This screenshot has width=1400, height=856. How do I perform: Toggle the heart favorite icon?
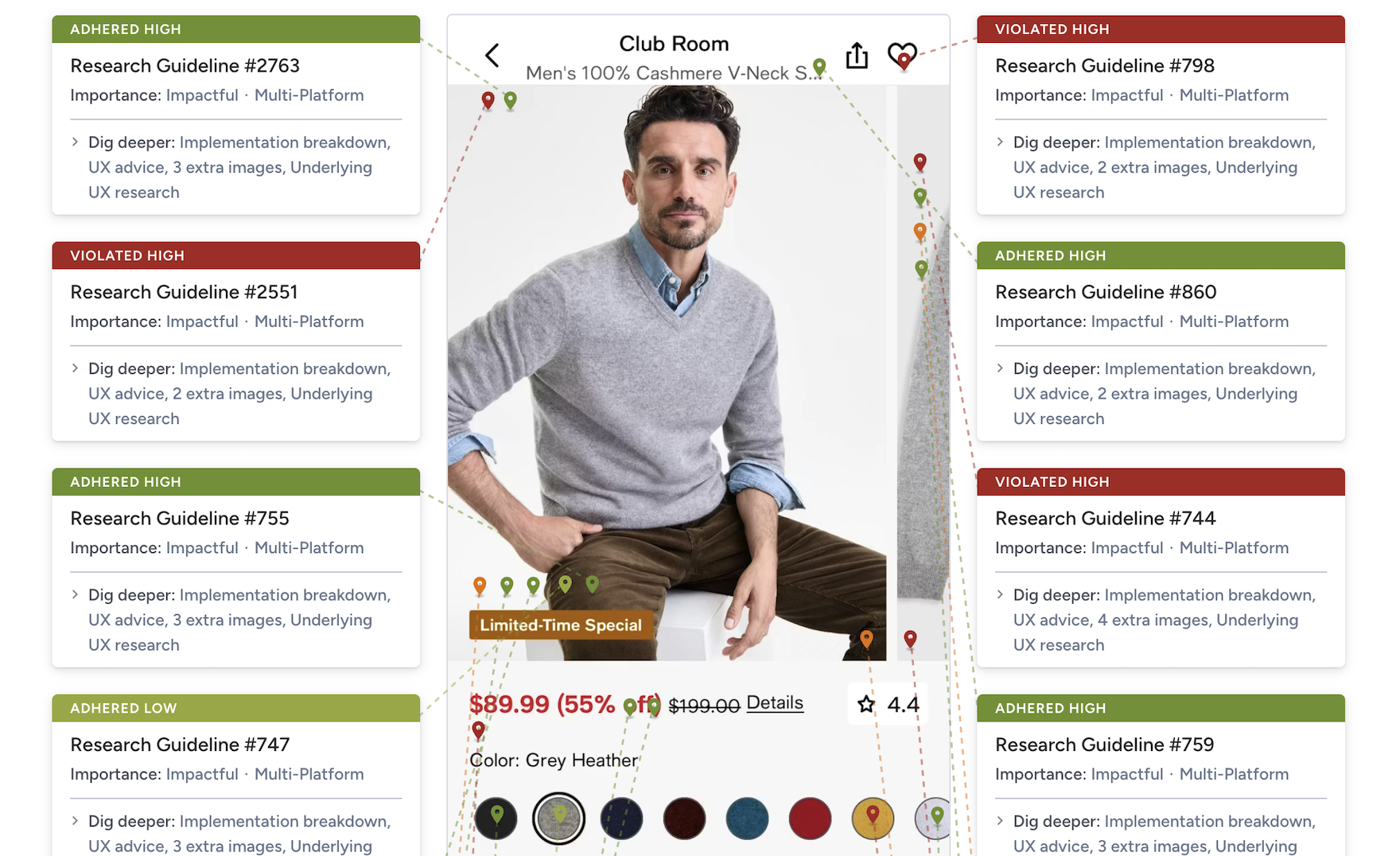click(902, 55)
